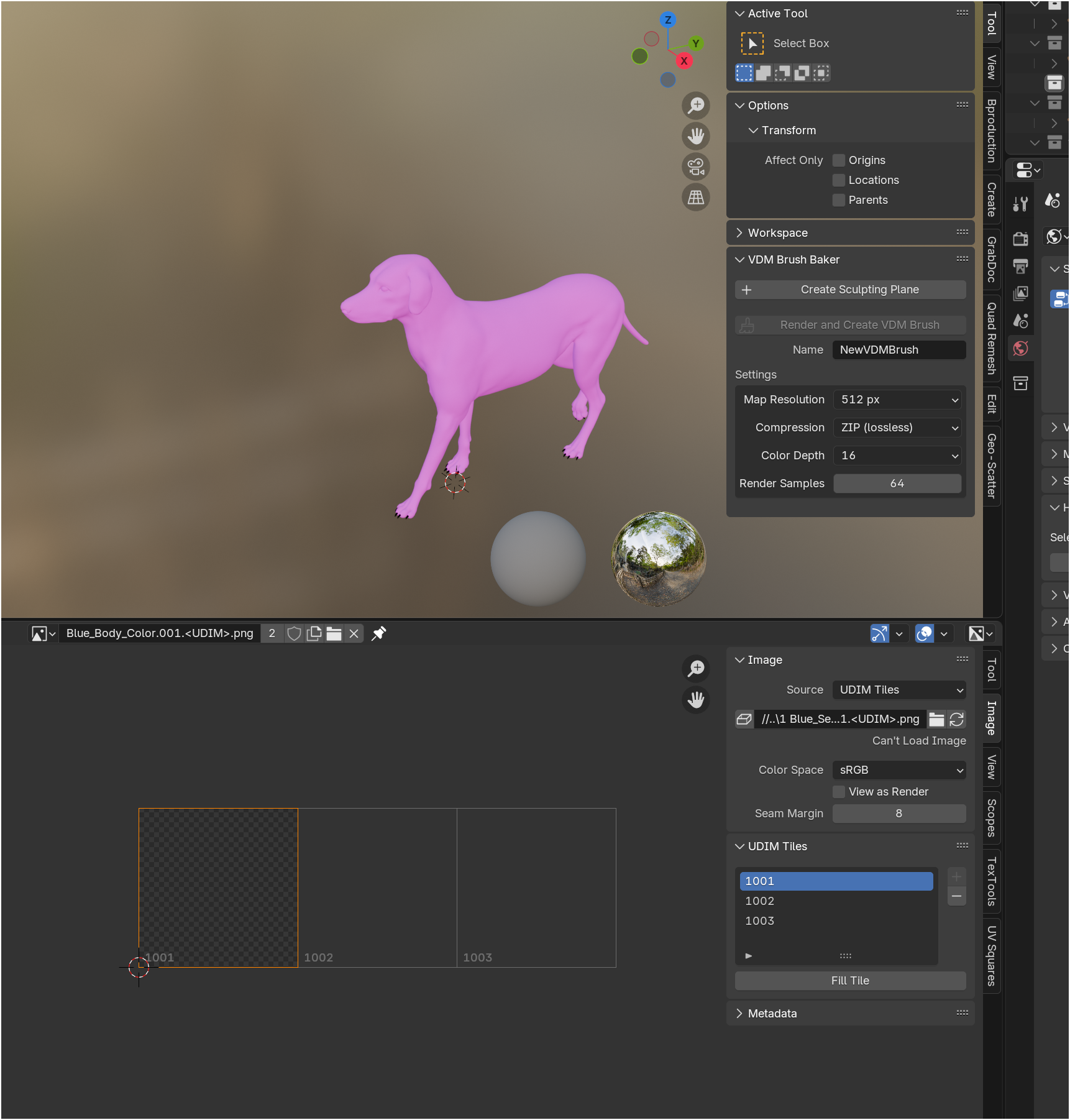Open Color Space sRGB dropdown

click(899, 770)
